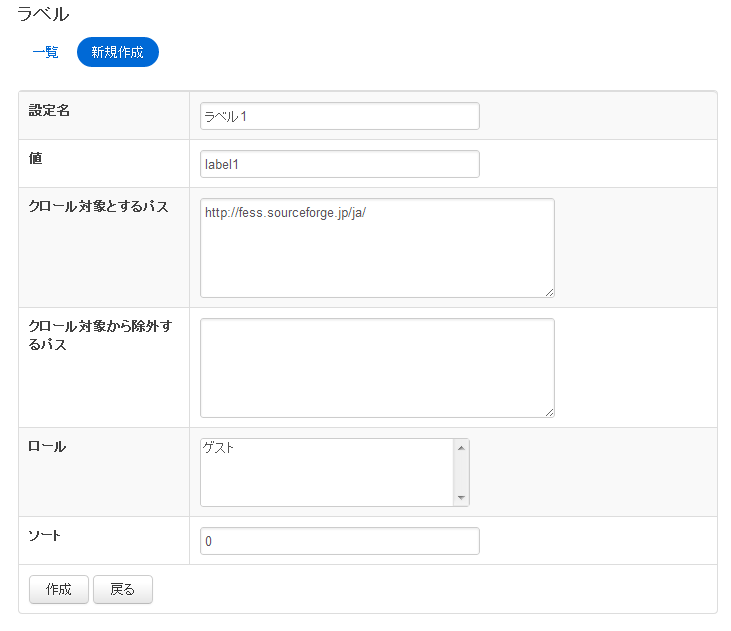The width and height of the screenshot is (731, 631).
Task: Click the empty クロール対象から除外するパス textarea
Action: pyautogui.click(x=376, y=367)
